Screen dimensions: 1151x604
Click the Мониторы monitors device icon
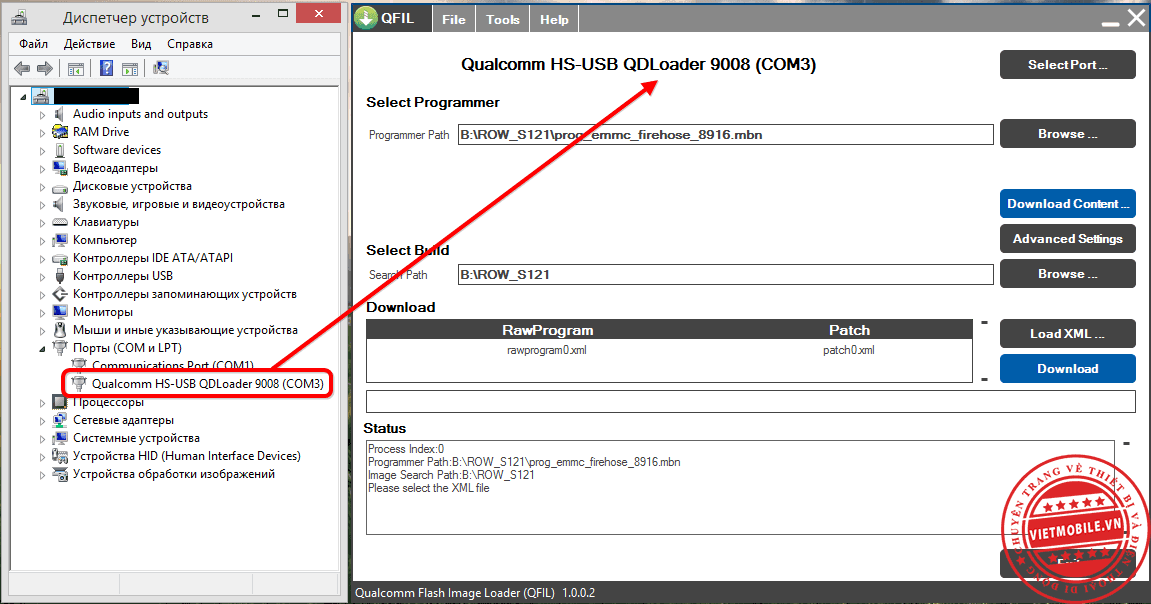point(59,311)
